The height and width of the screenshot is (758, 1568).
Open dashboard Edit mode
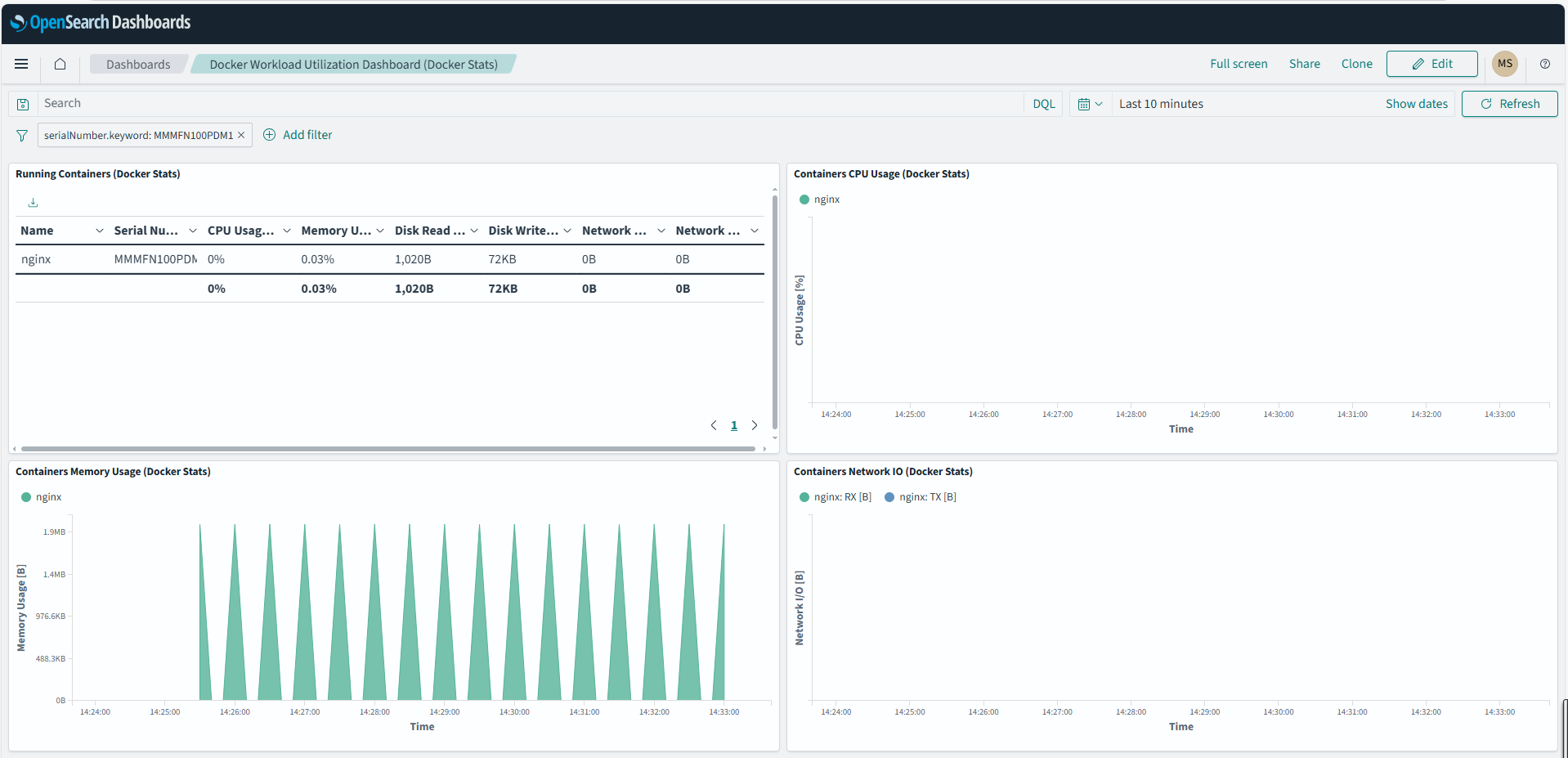click(1431, 64)
